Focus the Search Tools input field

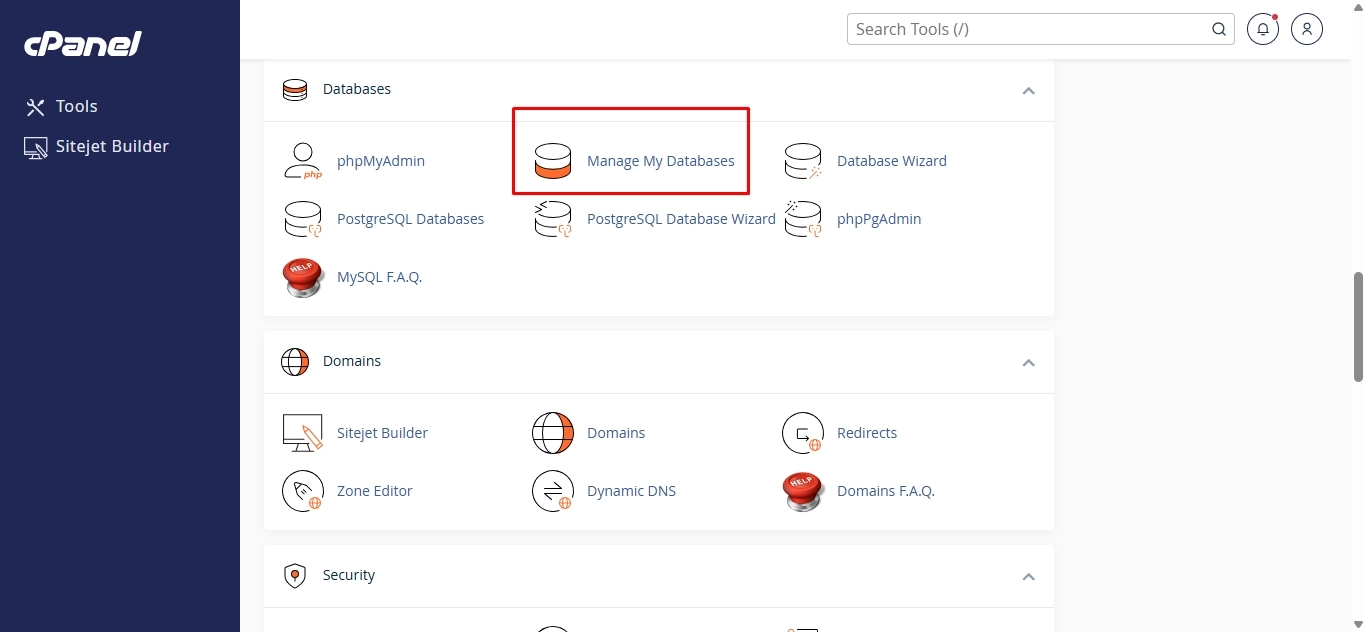click(1041, 29)
